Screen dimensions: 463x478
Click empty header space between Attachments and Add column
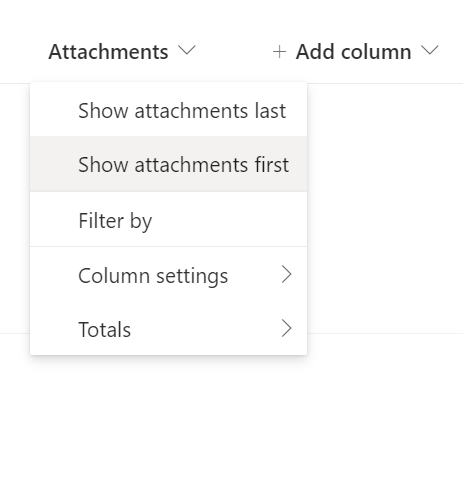click(x=233, y=52)
